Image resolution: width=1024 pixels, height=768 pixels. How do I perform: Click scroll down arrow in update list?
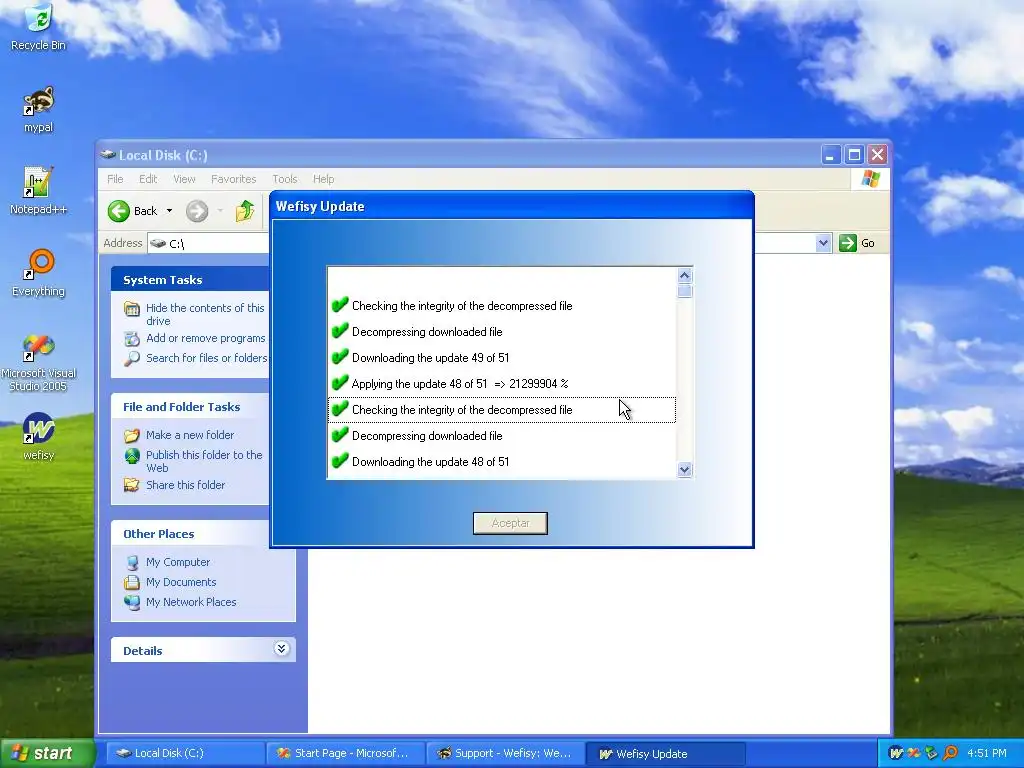pyautogui.click(x=684, y=470)
